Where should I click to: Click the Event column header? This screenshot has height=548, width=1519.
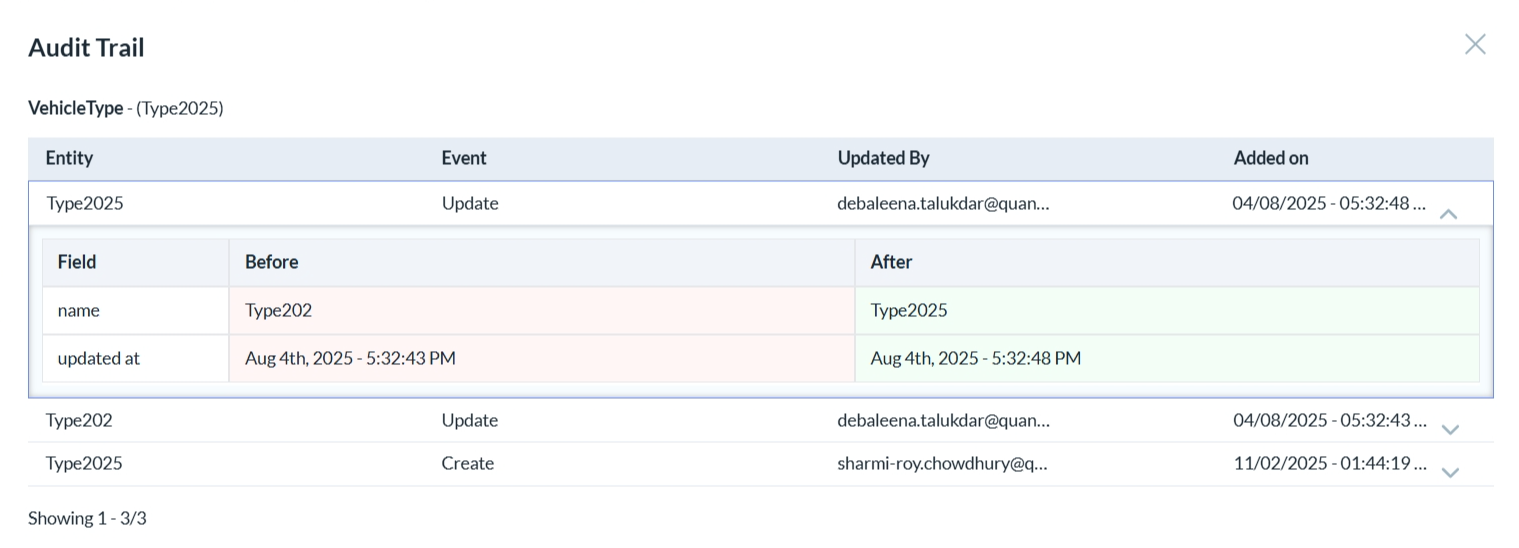coord(464,158)
